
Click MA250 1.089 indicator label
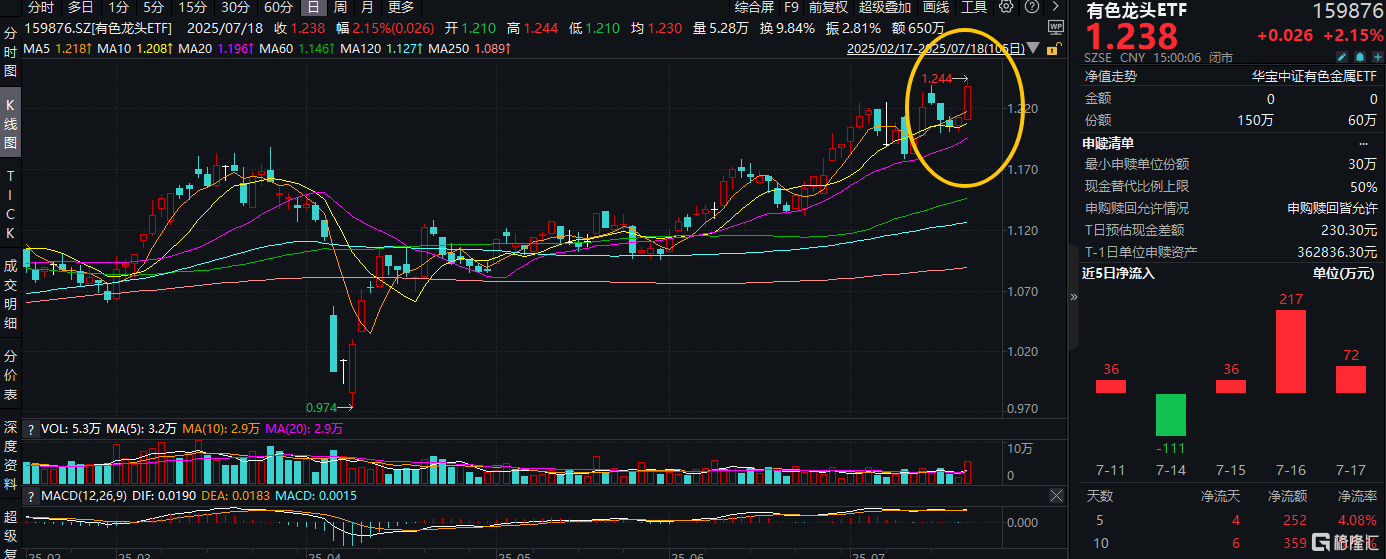pos(469,48)
